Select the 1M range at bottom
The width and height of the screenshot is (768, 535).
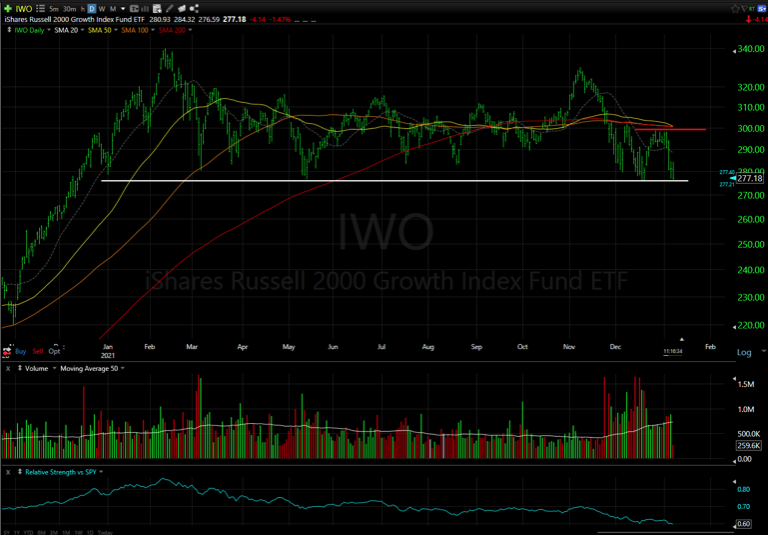(66, 533)
